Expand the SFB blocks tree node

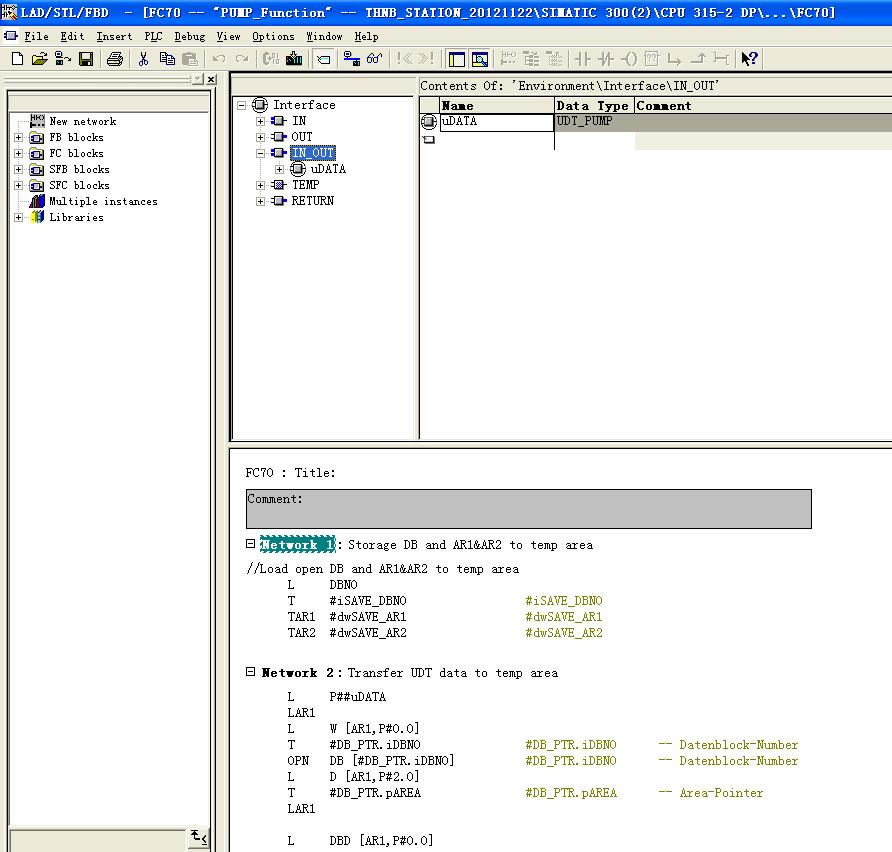19,169
